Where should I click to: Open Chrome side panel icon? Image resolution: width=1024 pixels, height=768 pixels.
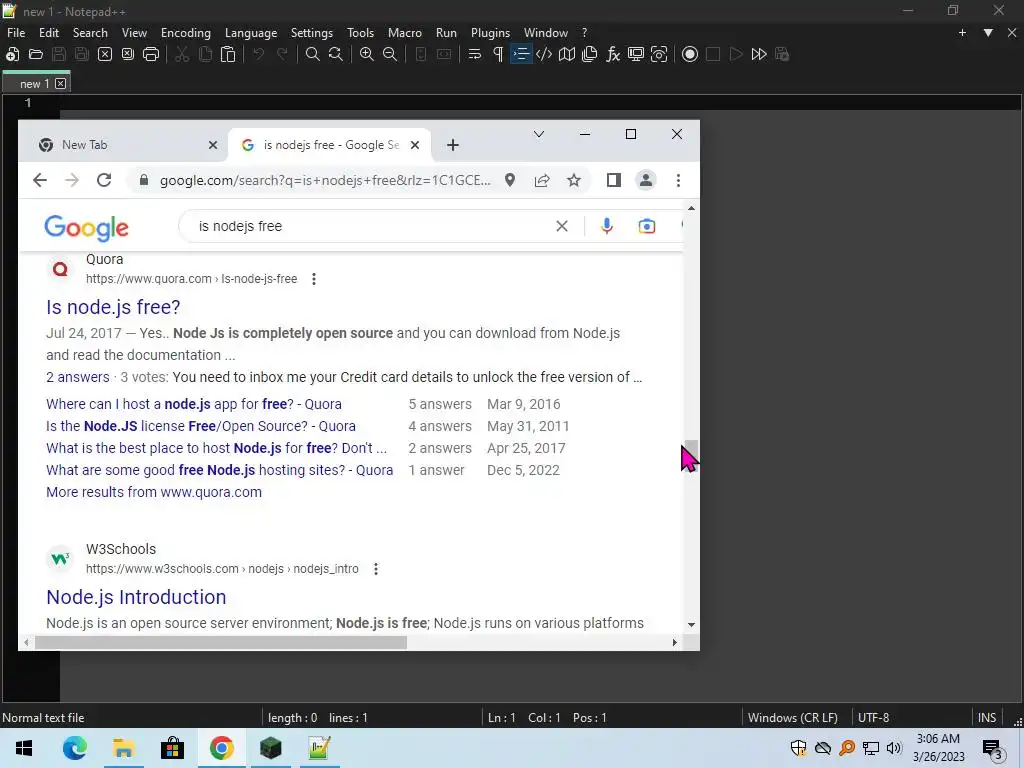(x=613, y=180)
